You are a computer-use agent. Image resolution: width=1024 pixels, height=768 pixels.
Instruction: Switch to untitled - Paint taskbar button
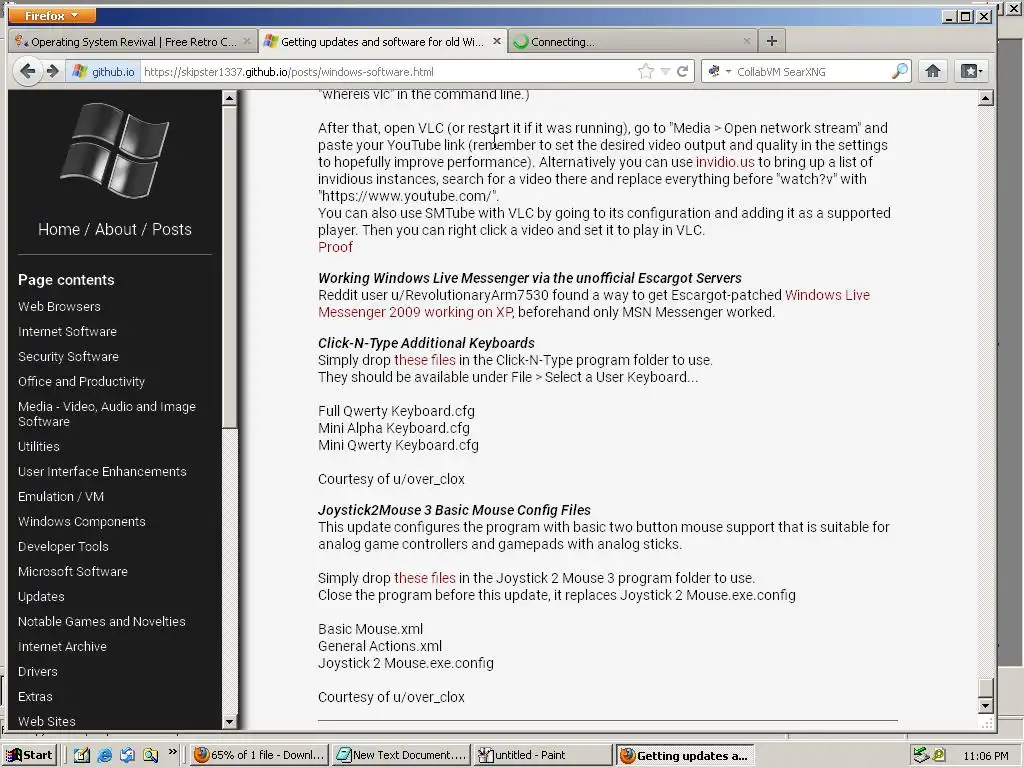point(543,756)
